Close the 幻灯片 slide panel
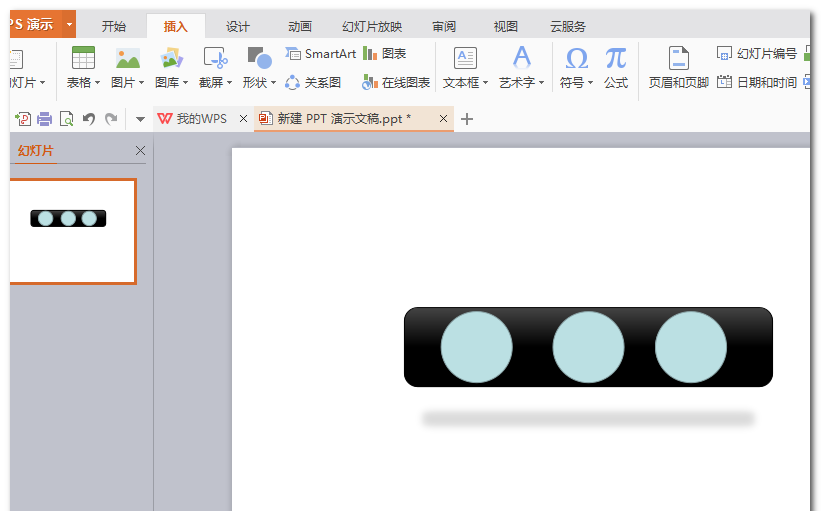Viewport: 821px width, 511px height. [x=140, y=151]
